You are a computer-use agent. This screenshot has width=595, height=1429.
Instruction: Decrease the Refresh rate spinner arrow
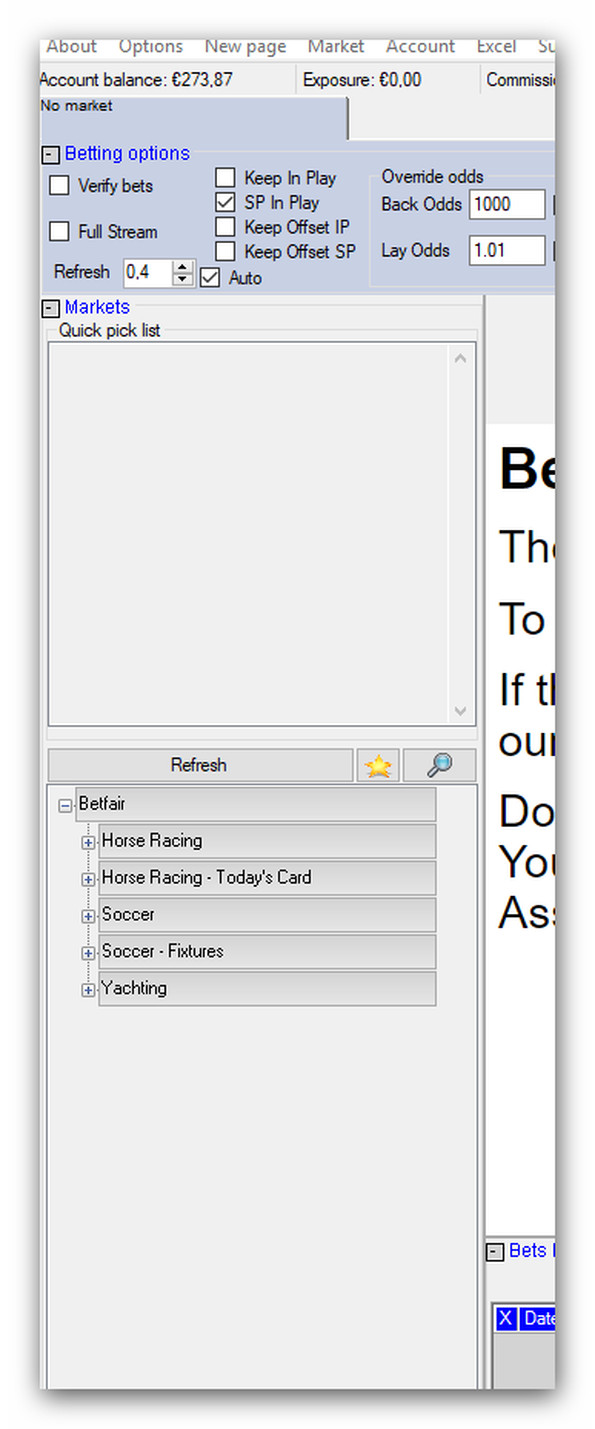pyautogui.click(x=182, y=279)
